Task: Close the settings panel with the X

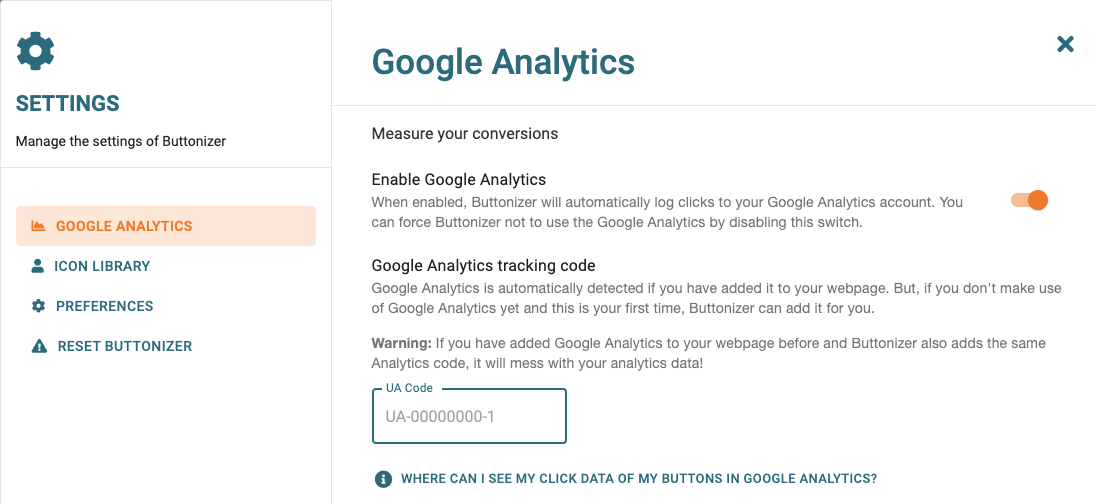Action: pos(1065,45)
